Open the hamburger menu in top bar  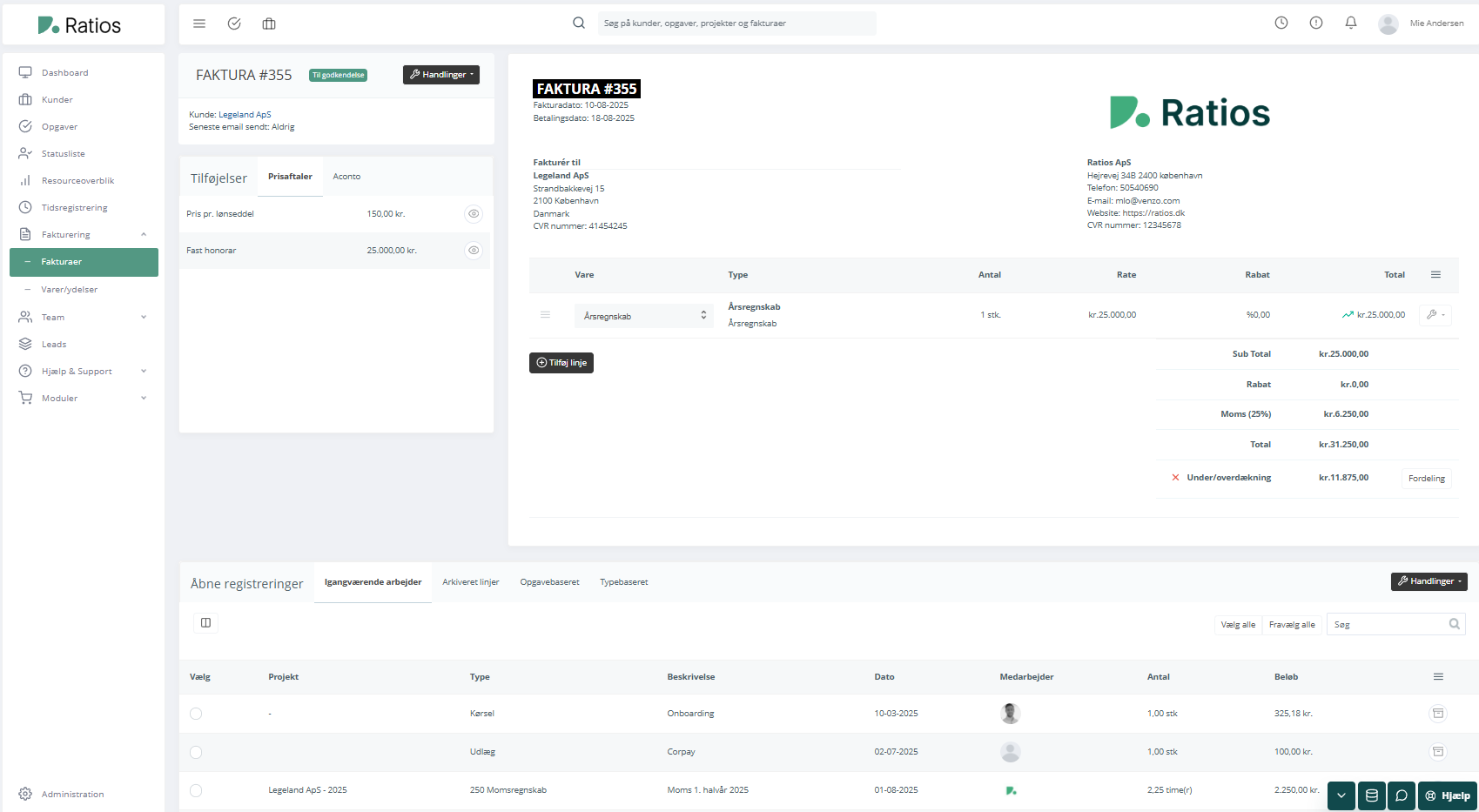coord(199,23)
